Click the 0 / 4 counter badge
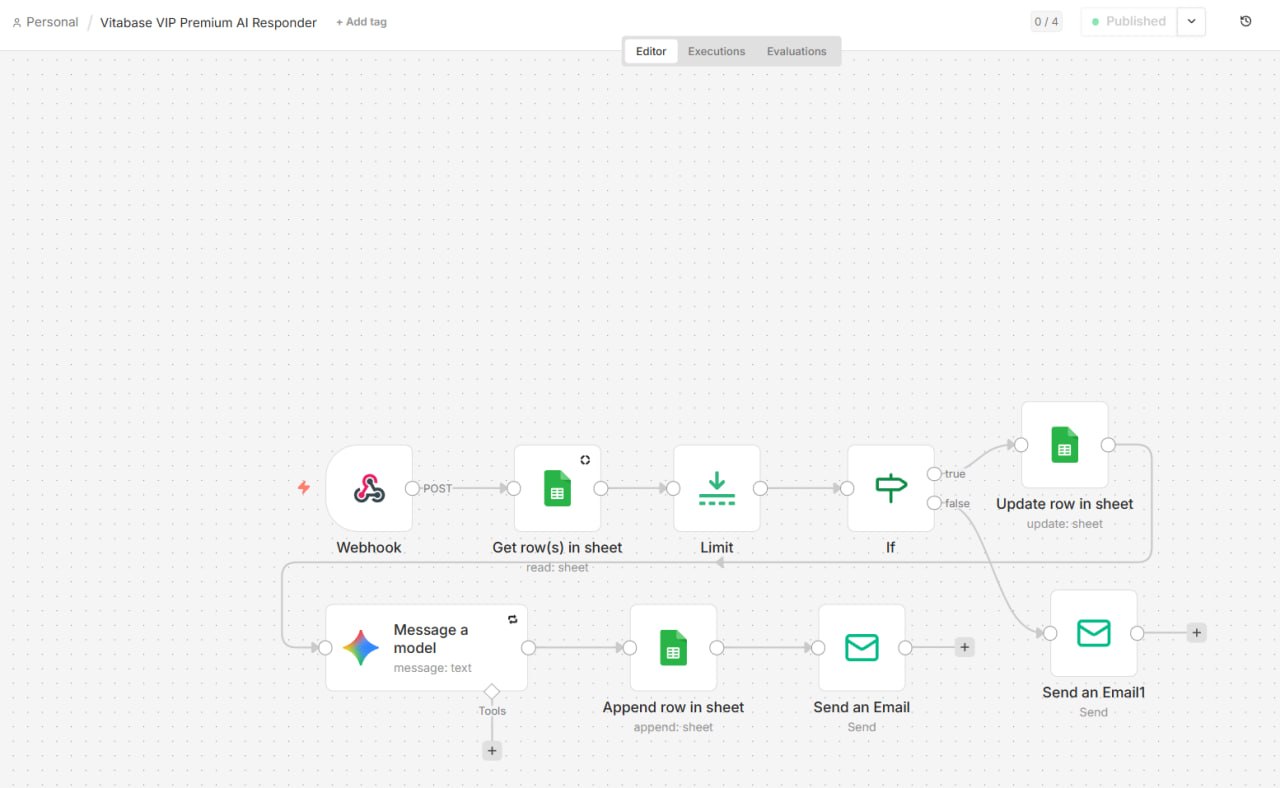 tap(1046, 21)
